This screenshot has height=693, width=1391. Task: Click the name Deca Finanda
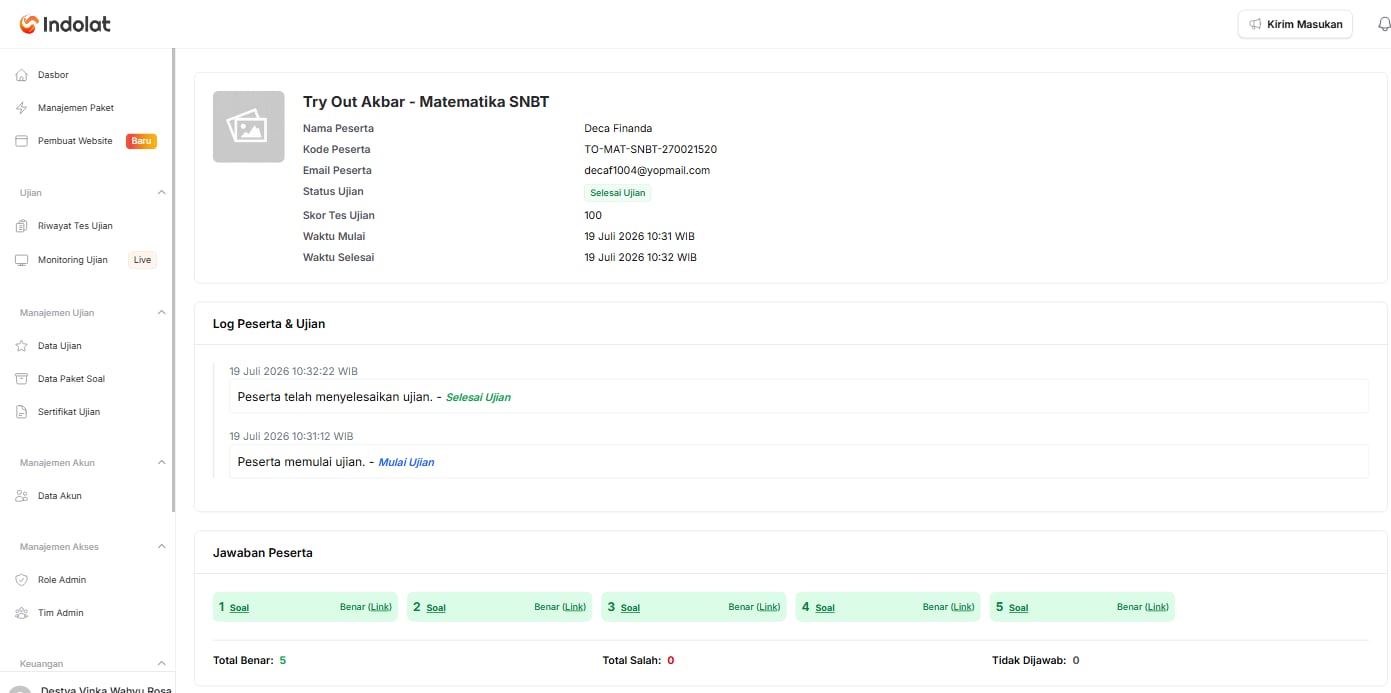click(618, 129)
